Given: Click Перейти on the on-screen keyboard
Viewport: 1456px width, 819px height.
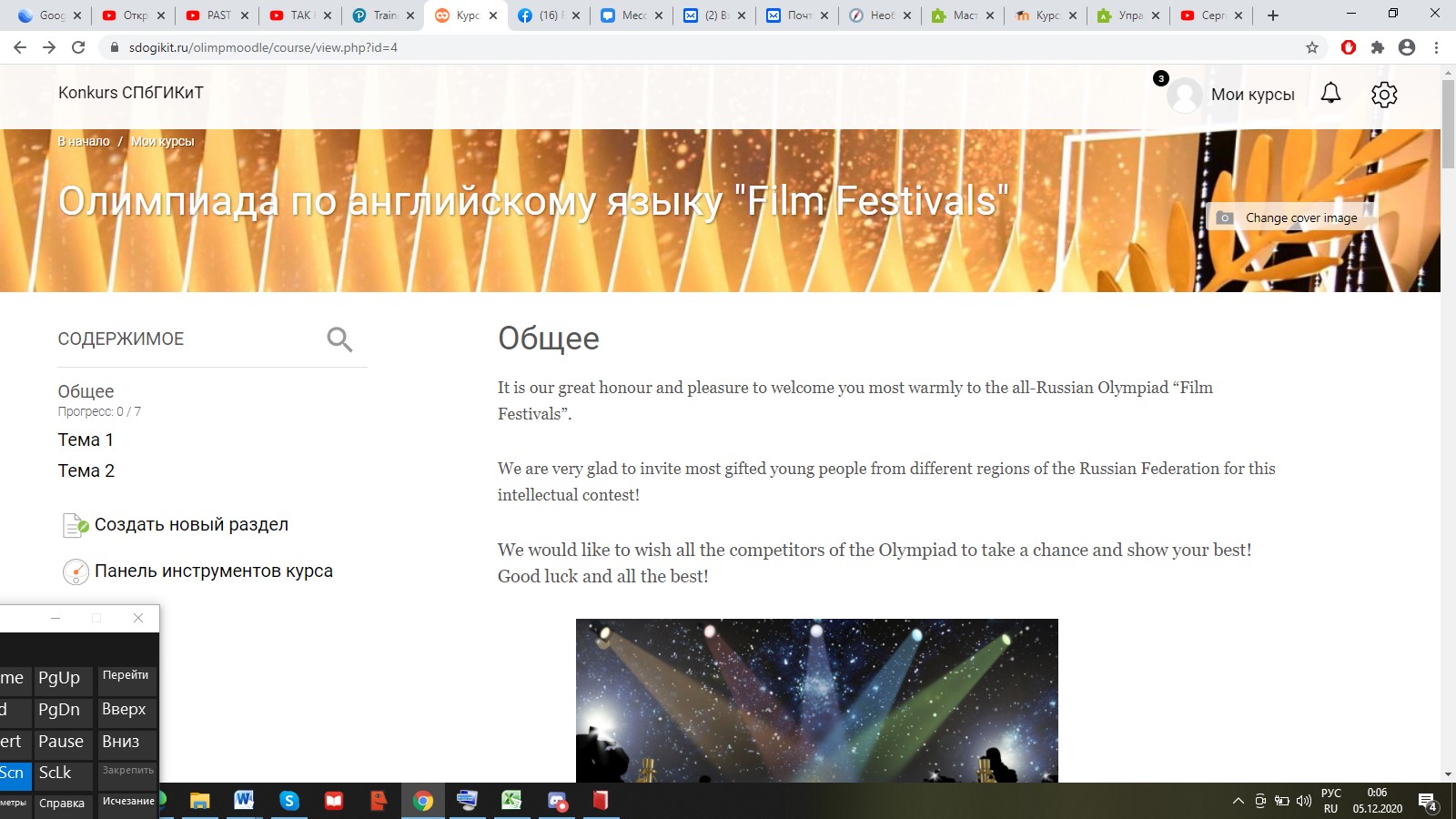Looking at the screenshot, I should click(126, 679).
